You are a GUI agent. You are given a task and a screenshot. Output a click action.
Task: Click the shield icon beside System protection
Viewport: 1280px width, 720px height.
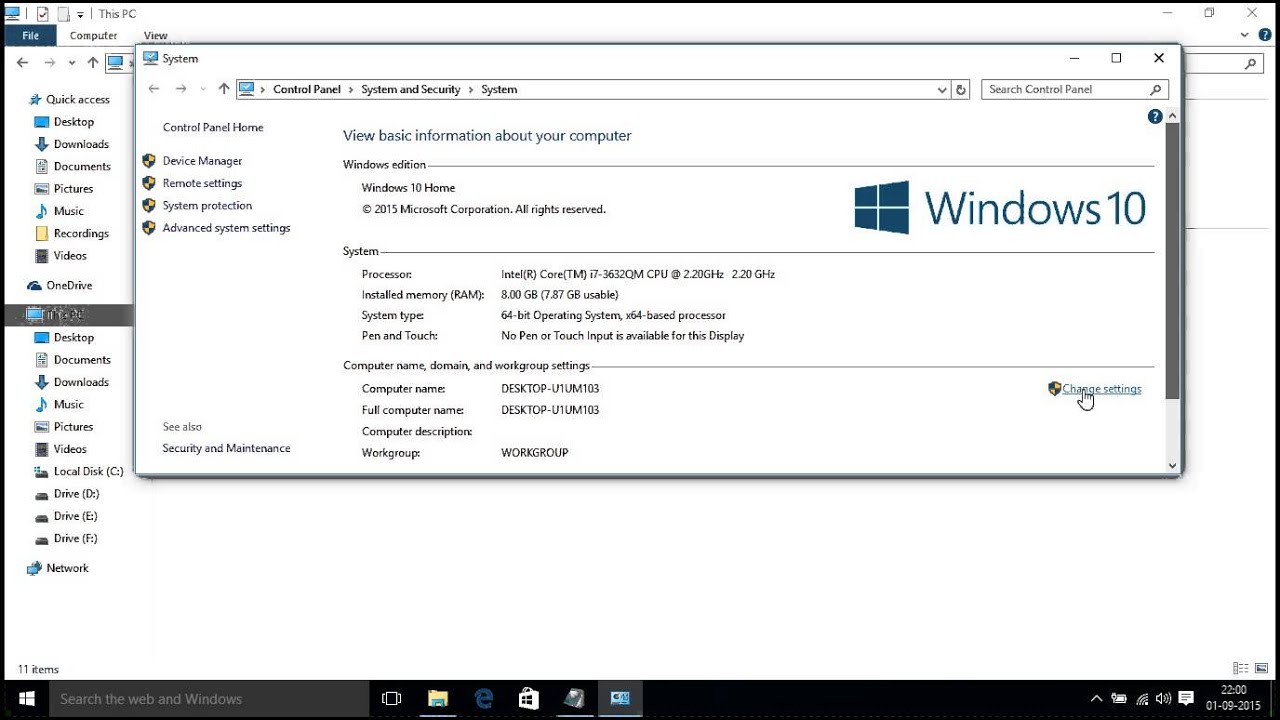coord(149,205)
